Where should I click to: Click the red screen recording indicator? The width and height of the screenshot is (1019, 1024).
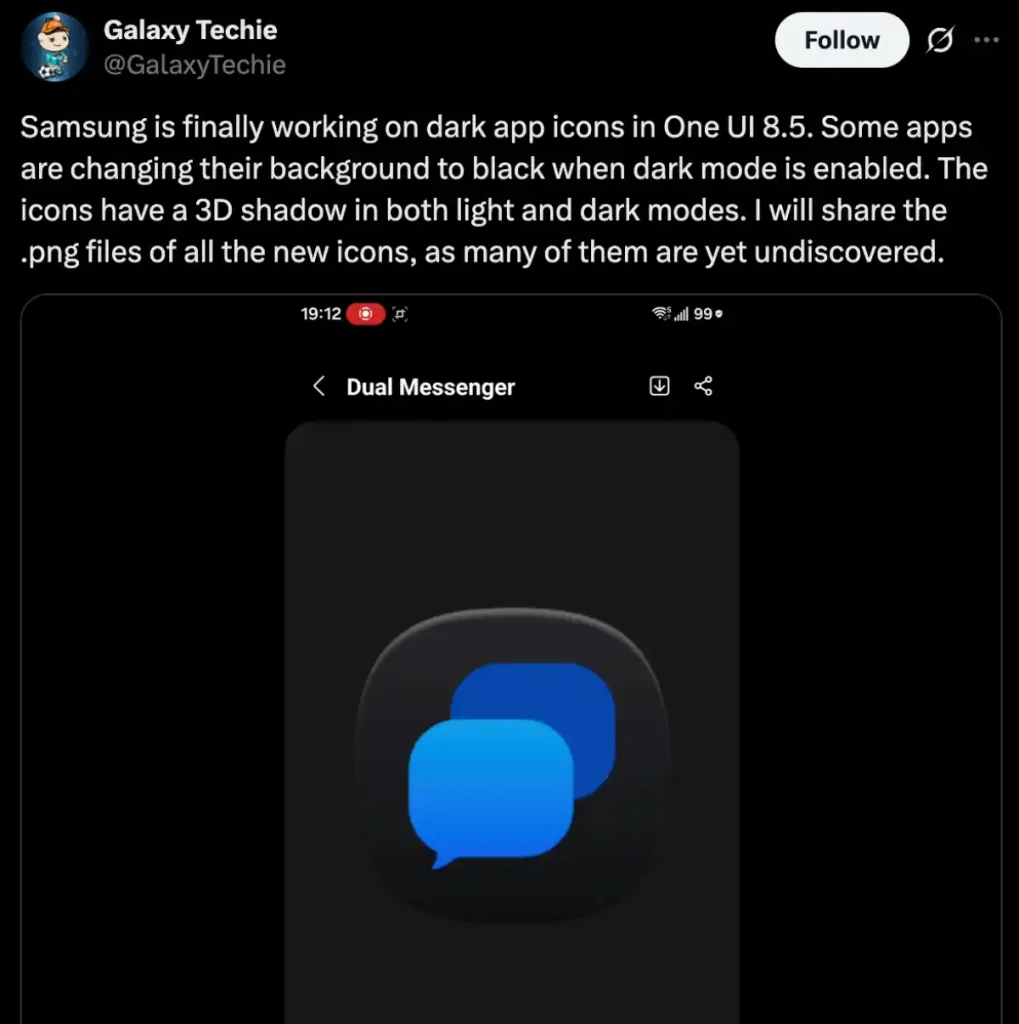(x=365, y=314)
